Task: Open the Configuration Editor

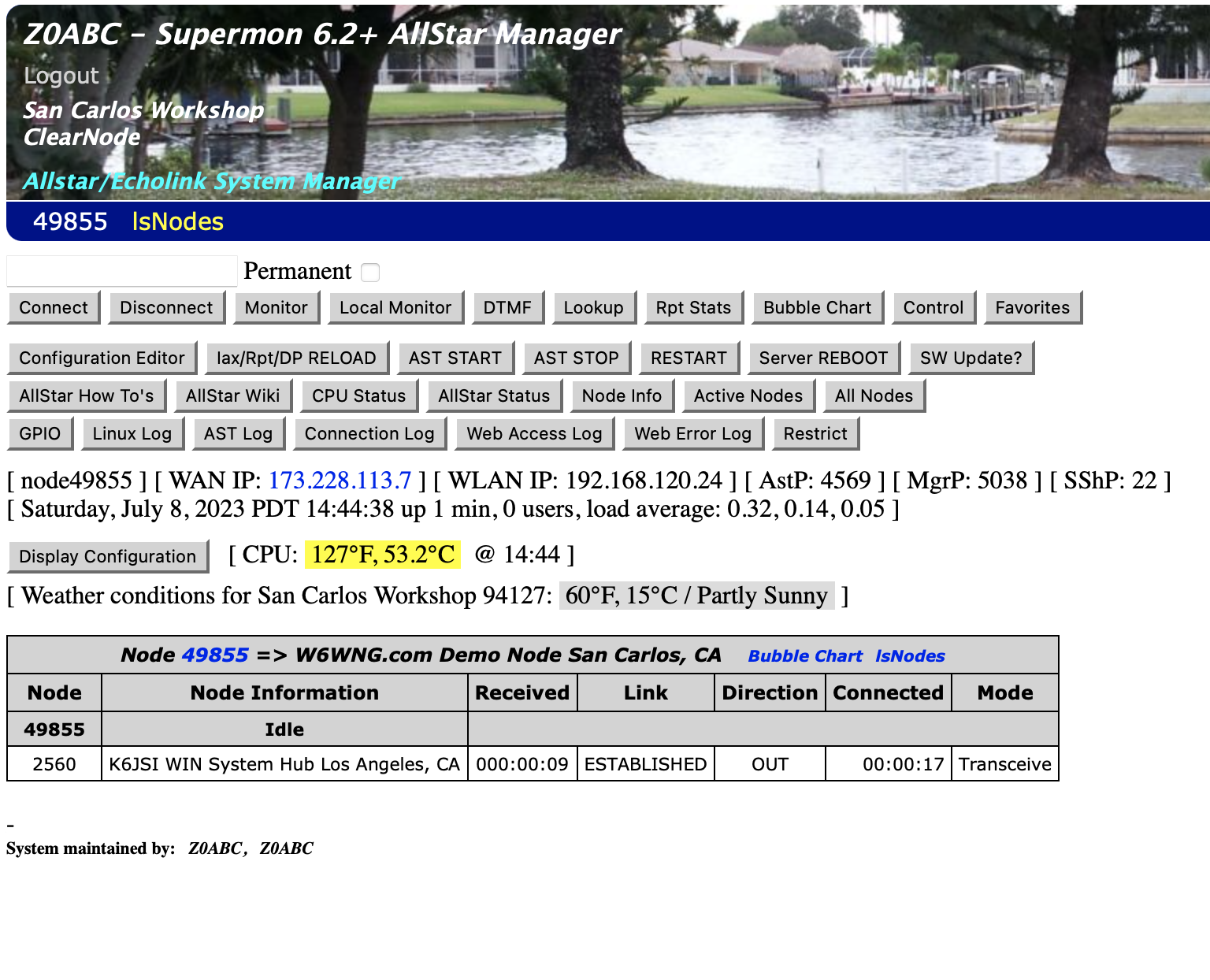Action: pyautogui.click(x=102, y=358)
